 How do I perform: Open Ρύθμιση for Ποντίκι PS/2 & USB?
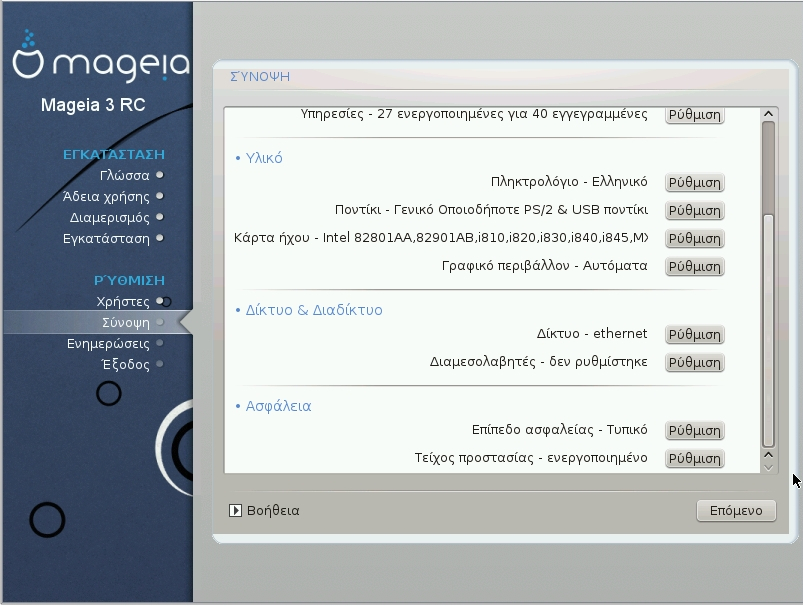click(694, 211)
